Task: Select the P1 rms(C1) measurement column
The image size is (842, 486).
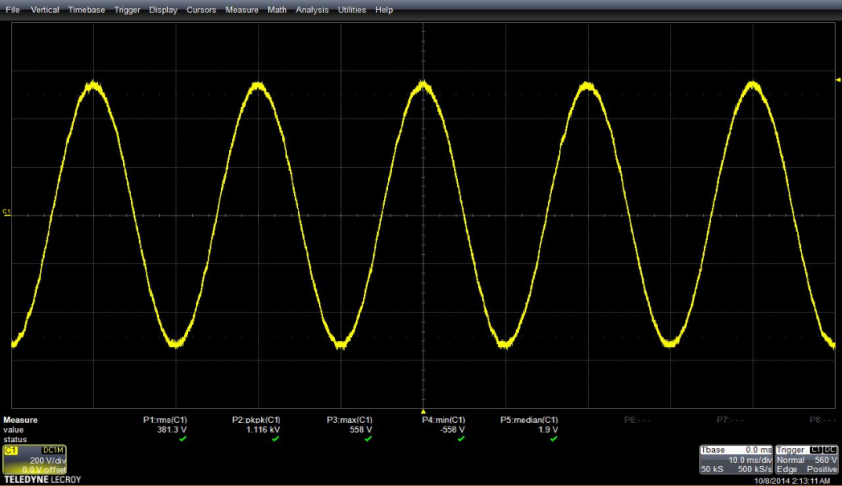Action: [x=168, y=420]
